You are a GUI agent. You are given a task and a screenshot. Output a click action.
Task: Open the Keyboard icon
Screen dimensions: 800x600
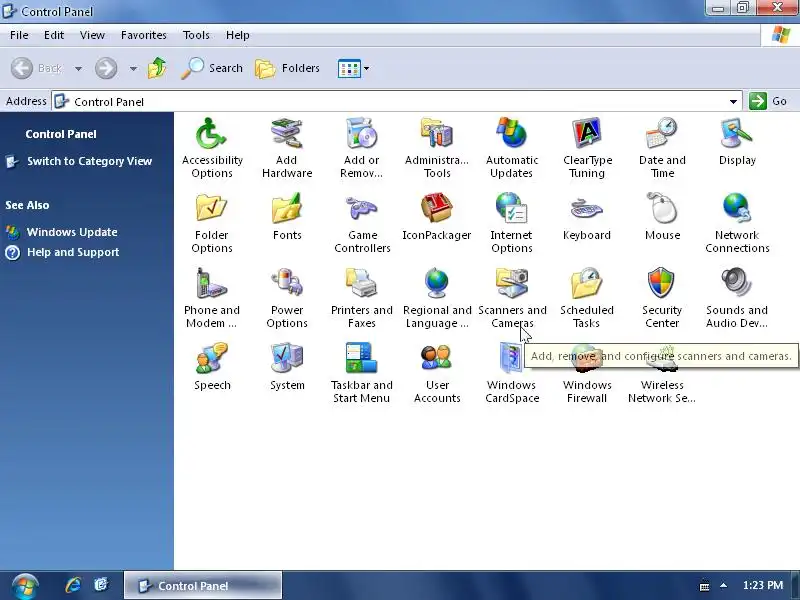(587, 208)
